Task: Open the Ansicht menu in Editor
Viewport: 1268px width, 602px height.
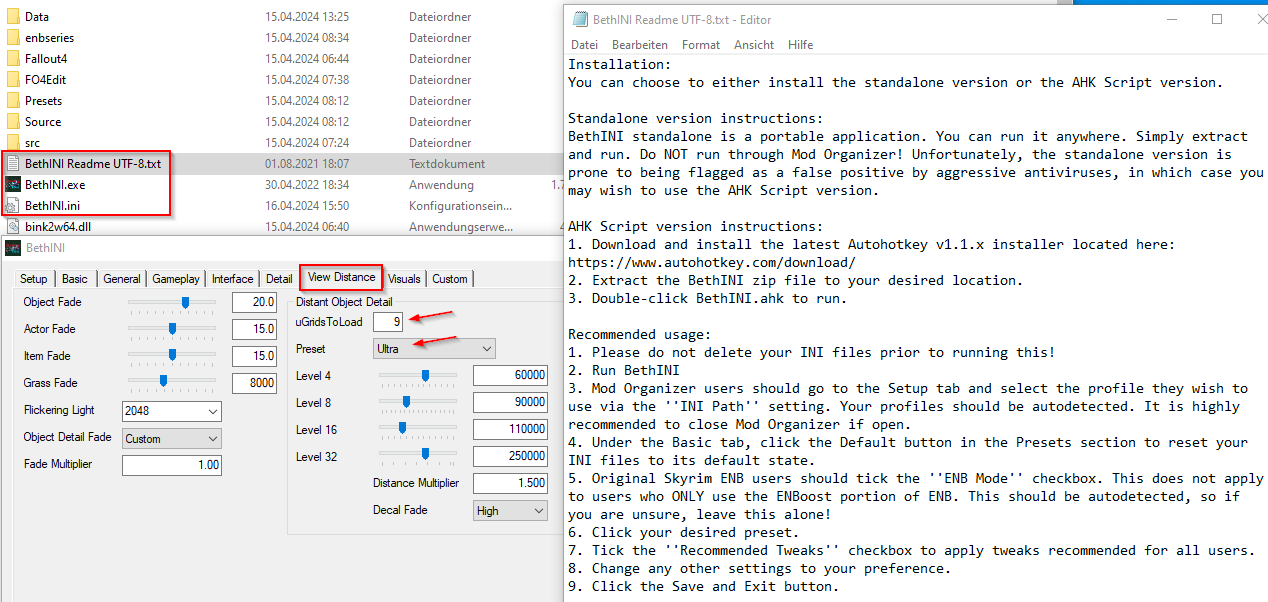Action: [x=754, y=45]
